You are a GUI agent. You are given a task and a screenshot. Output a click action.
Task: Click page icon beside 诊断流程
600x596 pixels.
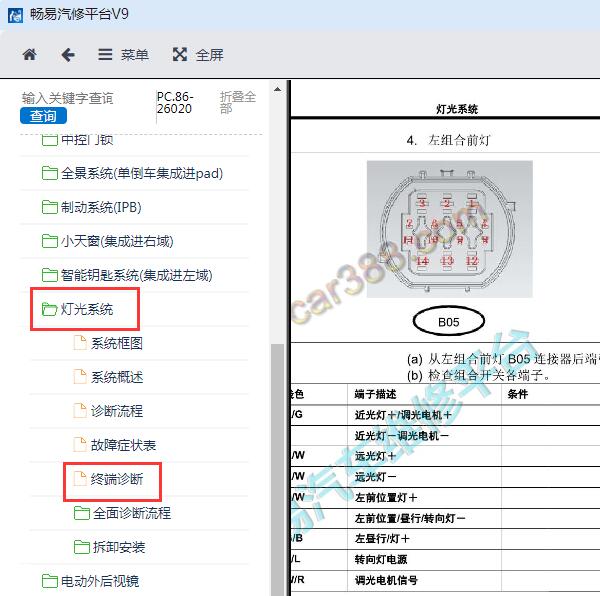pyautogui.click(x=80, y=410)
